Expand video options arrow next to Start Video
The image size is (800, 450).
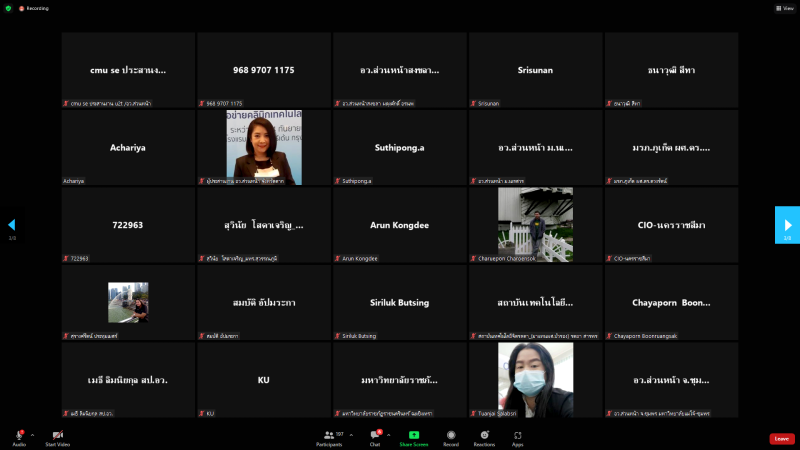click(x=72, y=435)
